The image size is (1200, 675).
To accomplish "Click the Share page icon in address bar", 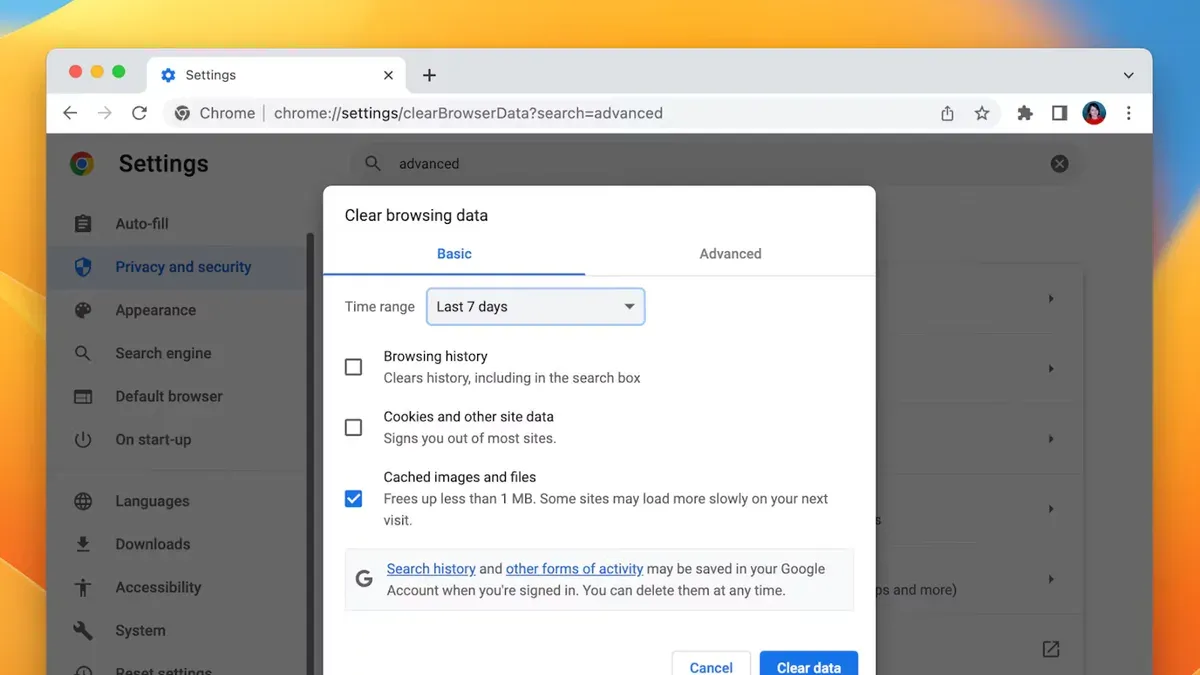I will pyautogui.click(x=947, y=113).
